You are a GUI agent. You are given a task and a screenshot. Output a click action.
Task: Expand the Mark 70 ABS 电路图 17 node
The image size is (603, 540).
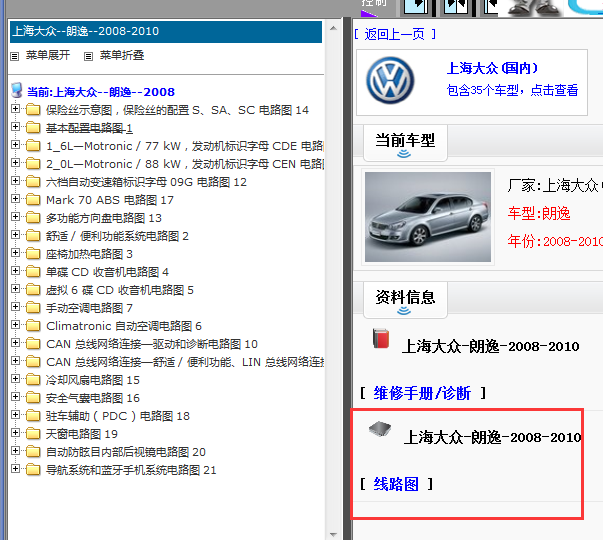pyautogui.click(x=15, y=199)
